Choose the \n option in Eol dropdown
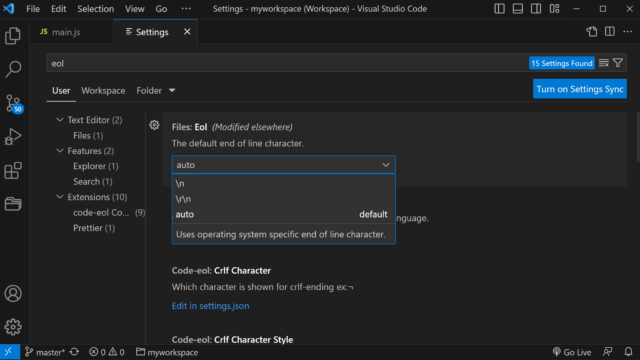This screenshot has width=640, height=360. [x=284, y=183]
